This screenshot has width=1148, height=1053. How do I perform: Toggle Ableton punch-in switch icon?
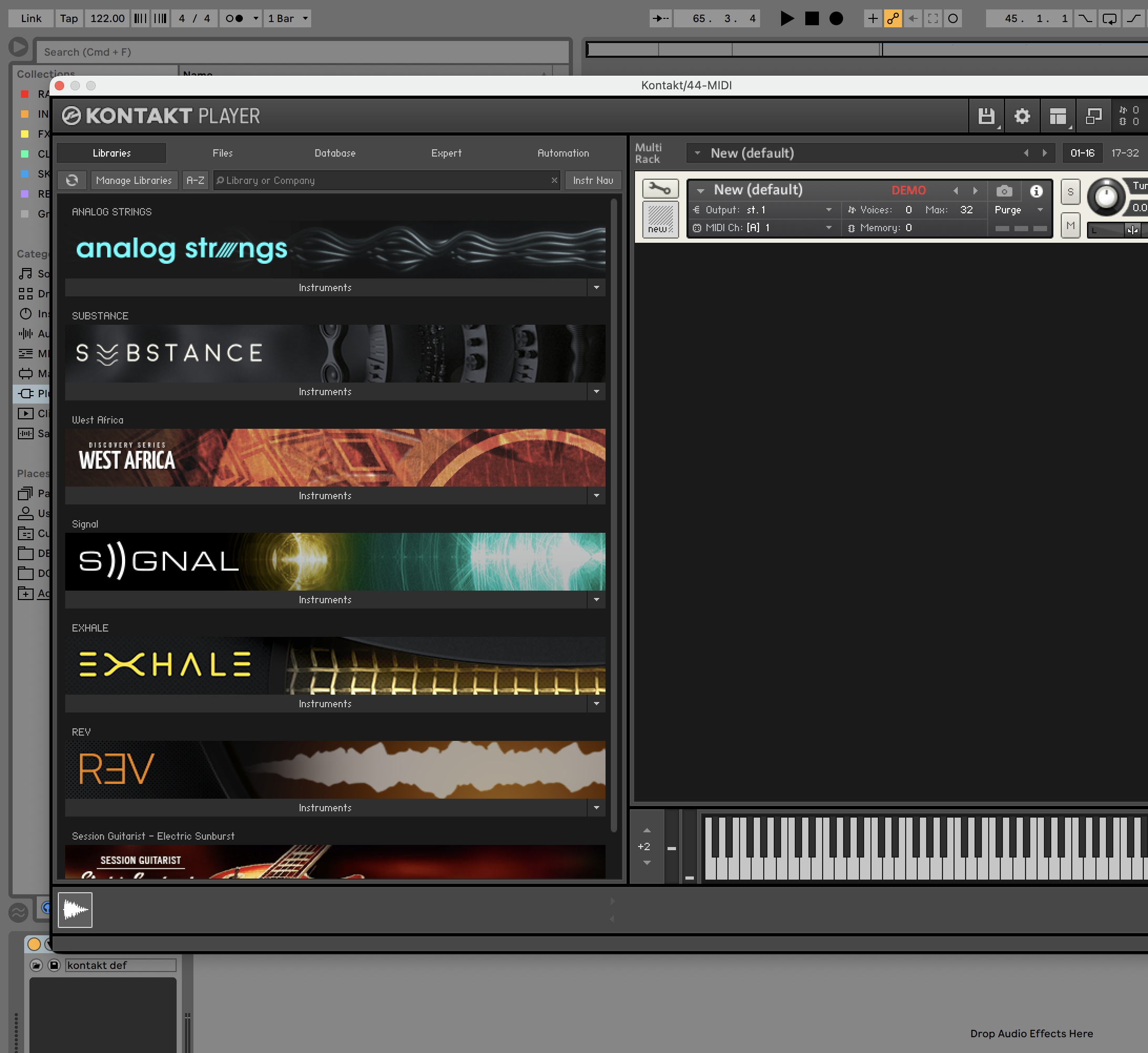click(1085, 18)
